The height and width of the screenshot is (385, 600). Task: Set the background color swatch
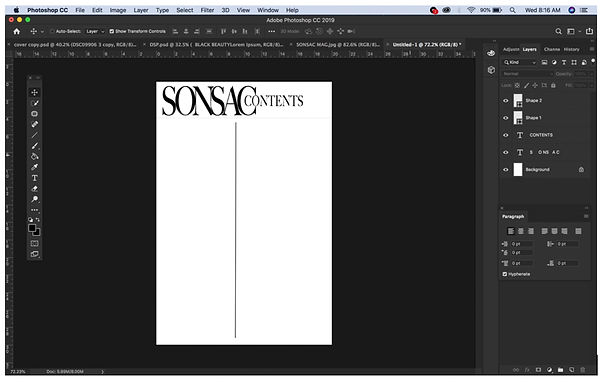pos(38,233)
